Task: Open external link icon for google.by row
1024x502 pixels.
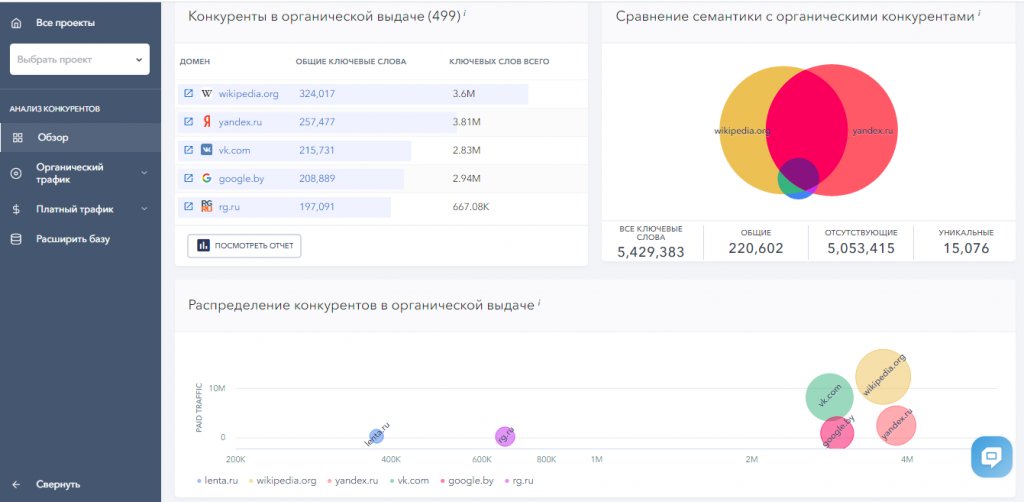Action: 188,178
